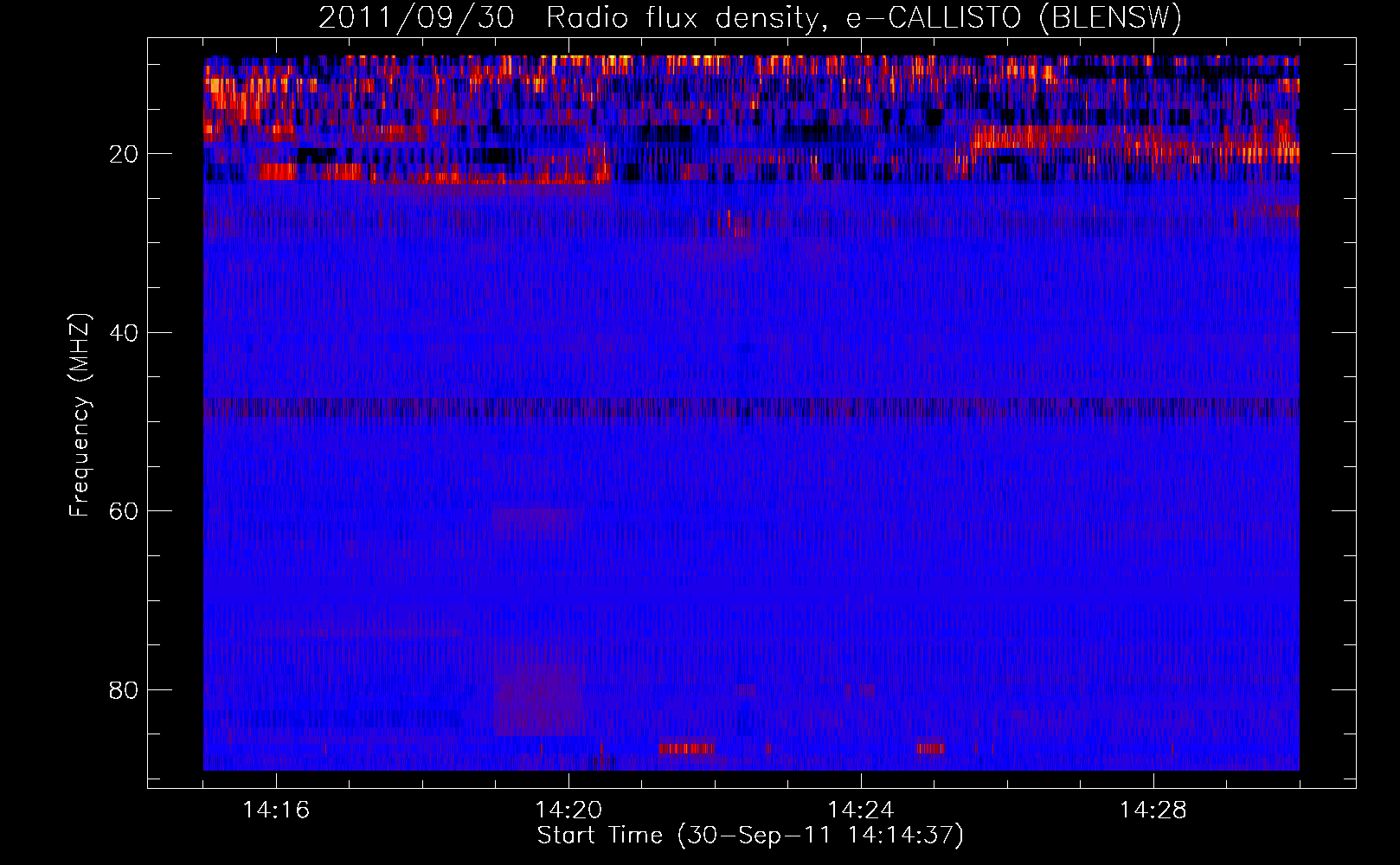This screenshot has width=1400, height=865.
Task: Click the 'Start Time (30-Sep-11 14:14:37)' label
Action: coord(750,836)
